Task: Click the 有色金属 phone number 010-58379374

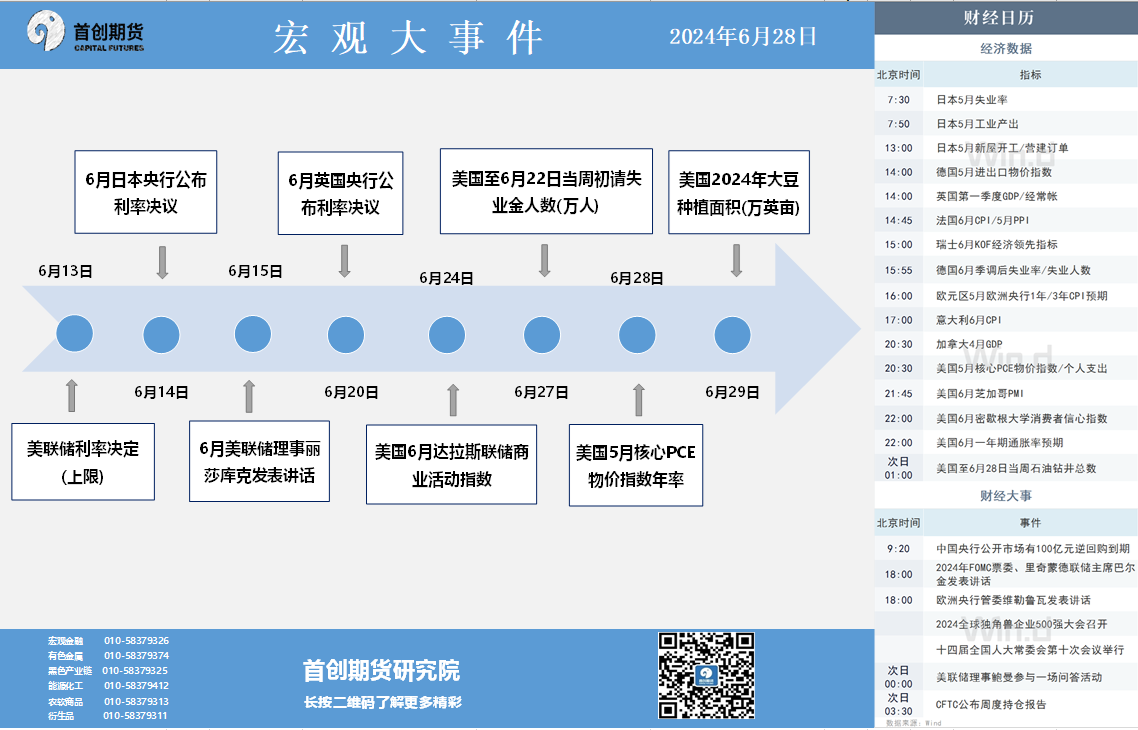Action: pyautogui.click(x=136, y=656)
